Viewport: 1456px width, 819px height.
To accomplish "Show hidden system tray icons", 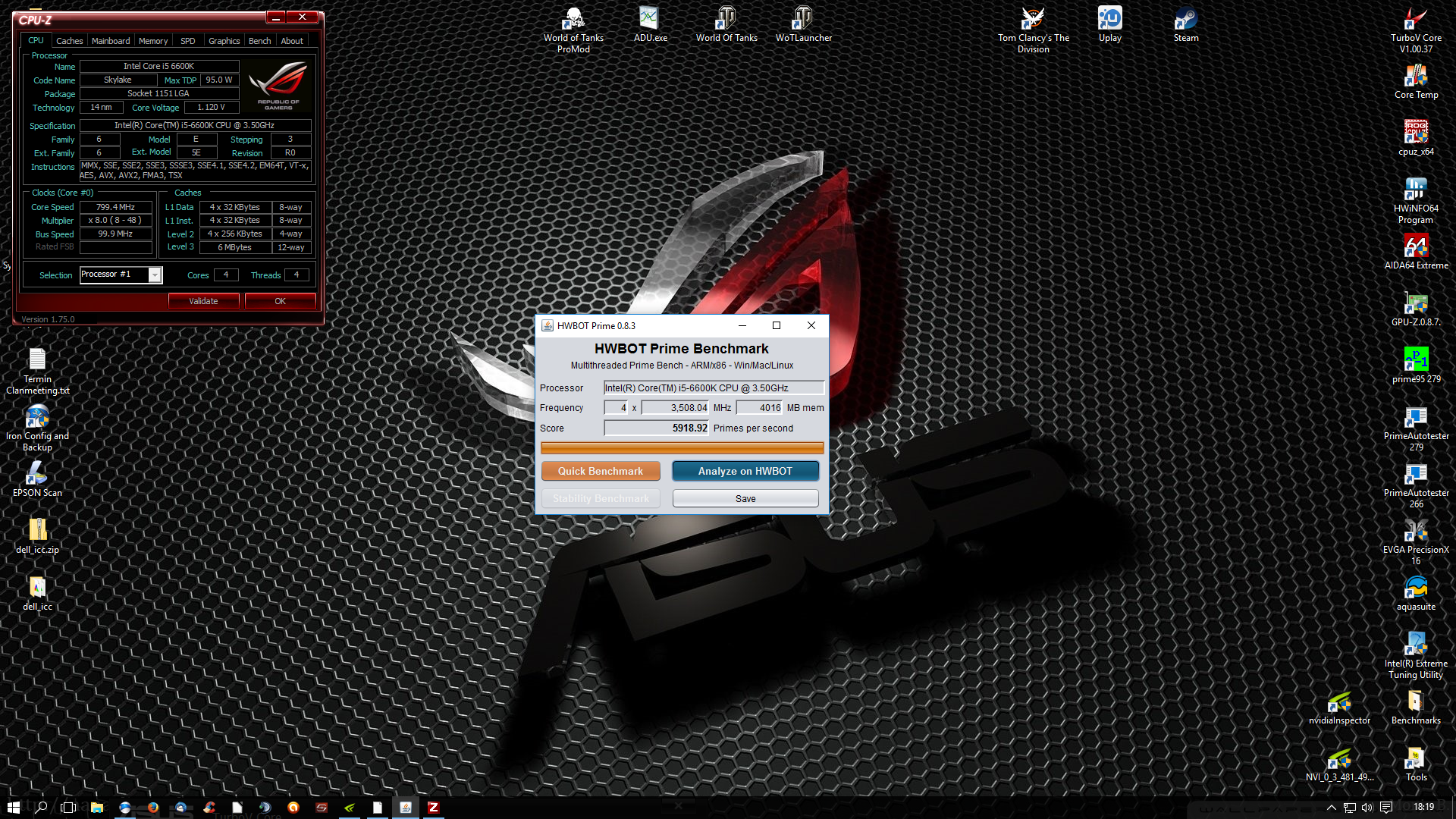I will tap(1331, 808).
